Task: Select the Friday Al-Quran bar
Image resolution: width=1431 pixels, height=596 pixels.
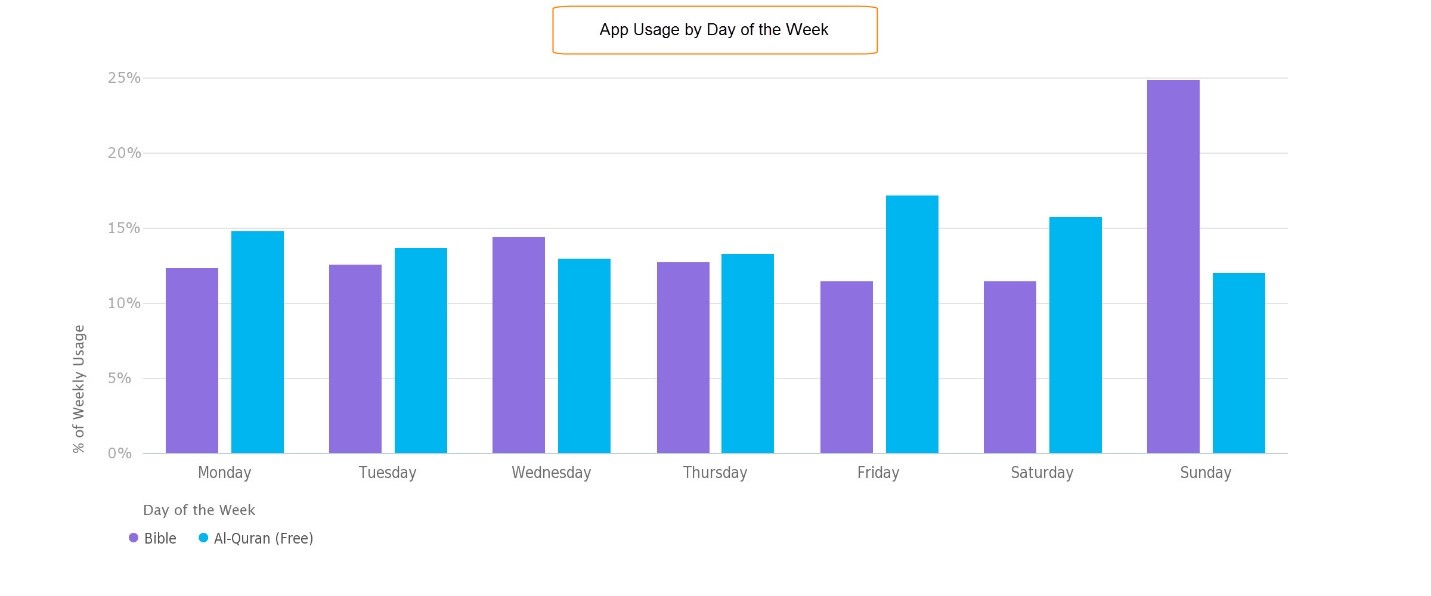Action: pyautogui.click(x=912, y=325)
